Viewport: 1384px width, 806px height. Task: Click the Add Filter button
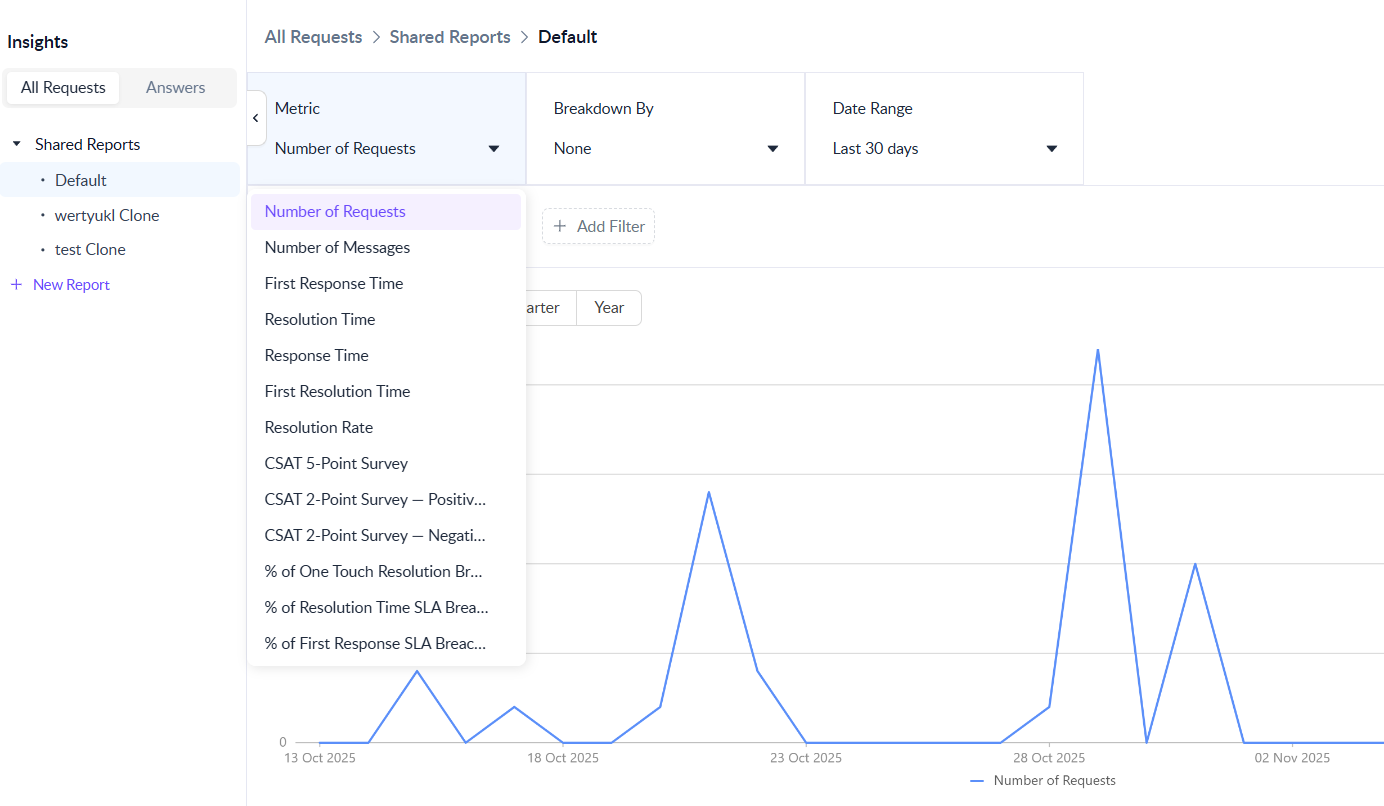coord(599,226)
